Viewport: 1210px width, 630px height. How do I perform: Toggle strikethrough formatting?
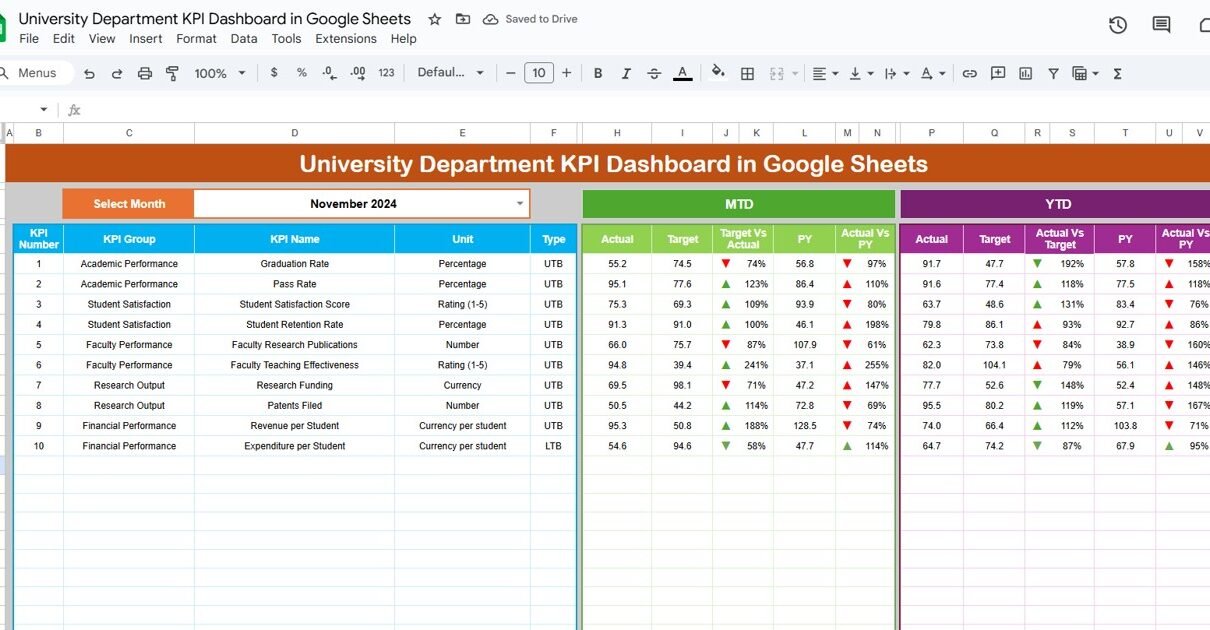(x=654, y=73)
